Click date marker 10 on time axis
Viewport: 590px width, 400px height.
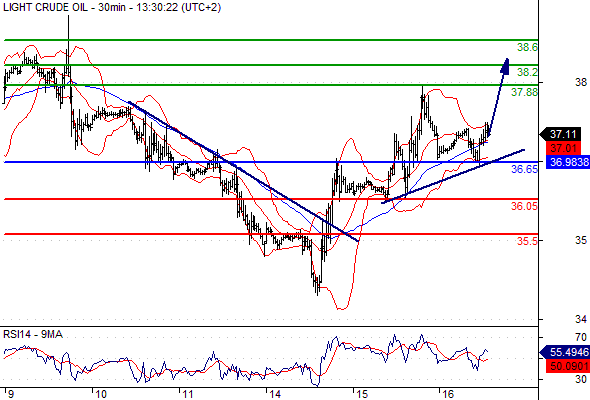coord(100,394)
